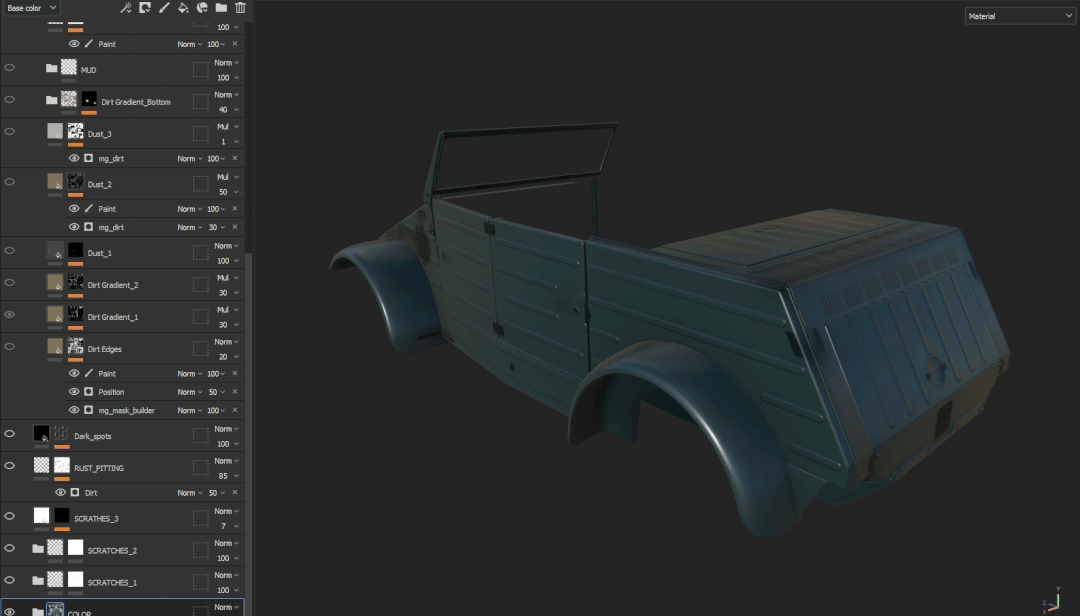The width and height of the screenshot is (1080, 616).
Task: Open the Material viewport mode dropdown
Action: click(x=1019, y=16)
